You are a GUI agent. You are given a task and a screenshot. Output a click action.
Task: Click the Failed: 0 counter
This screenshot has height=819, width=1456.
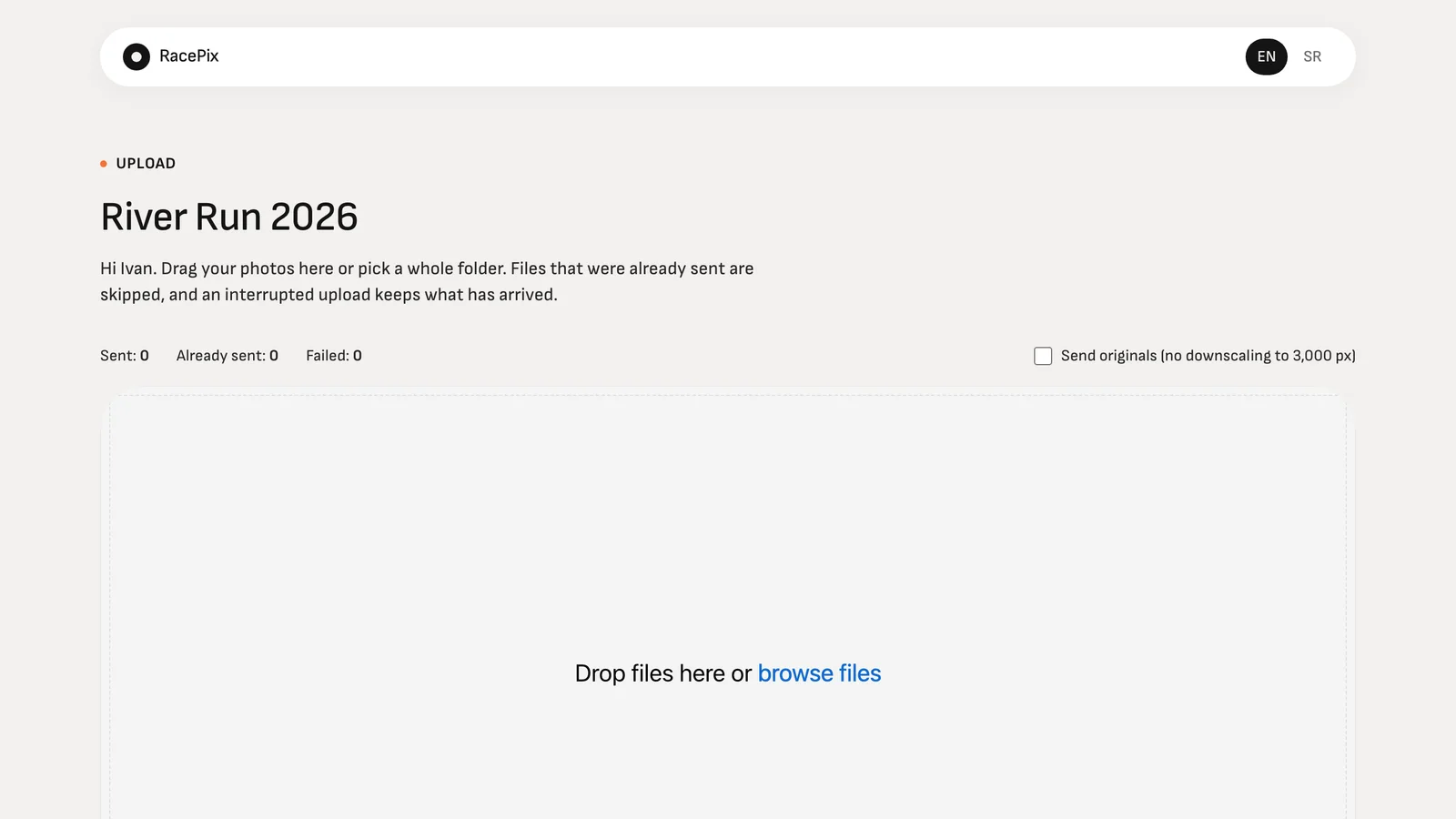[x=334, y=356]
